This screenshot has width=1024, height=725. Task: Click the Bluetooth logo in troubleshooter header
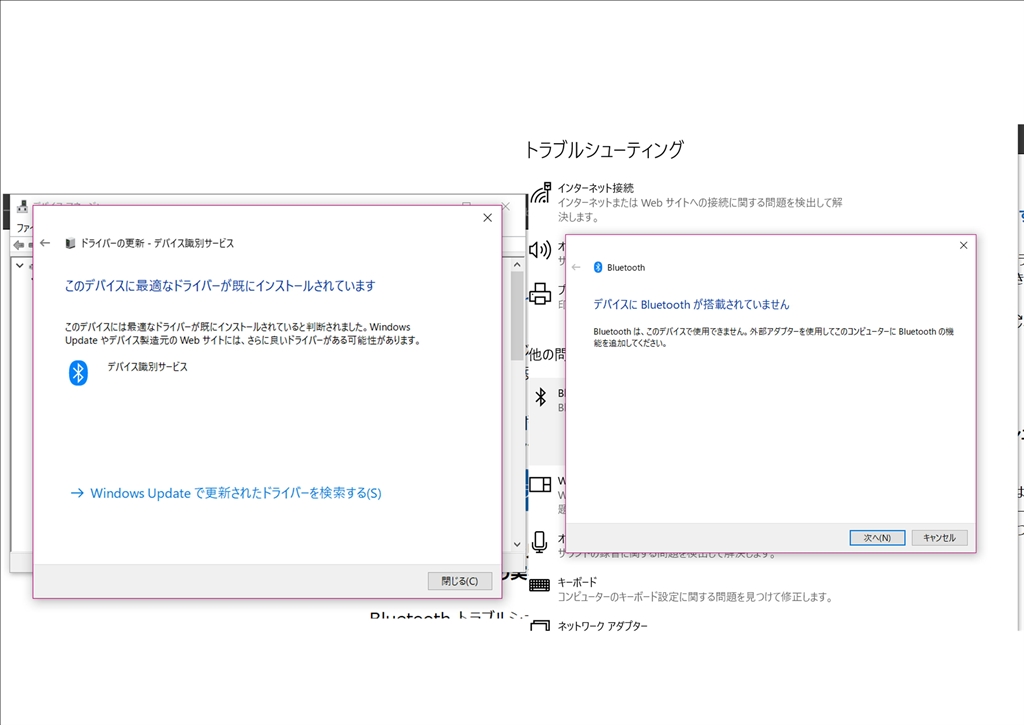tap(598, 267)
